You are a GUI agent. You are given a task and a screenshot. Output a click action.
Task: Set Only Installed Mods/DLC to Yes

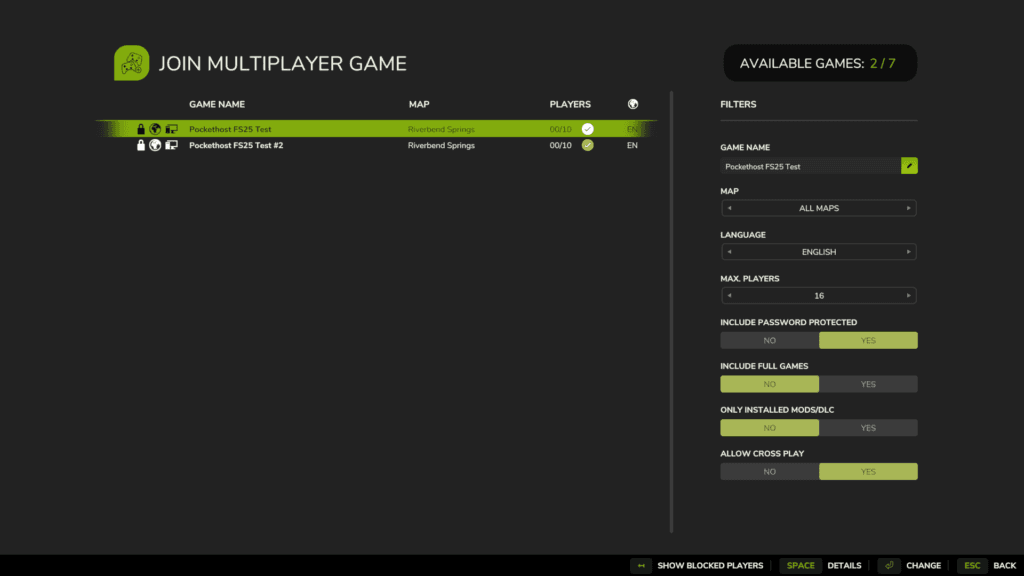pos(867,428)
